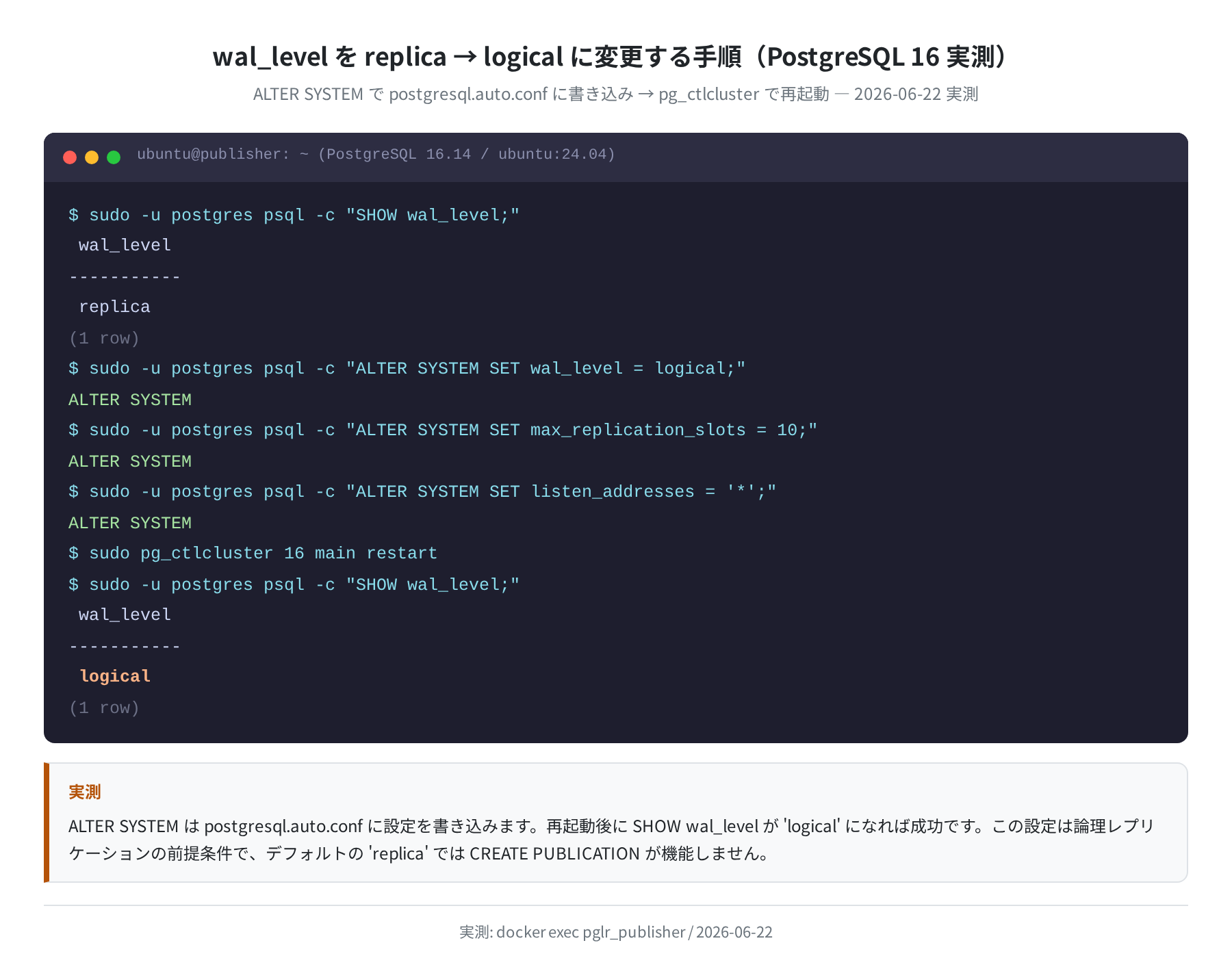Click the yellow minimize dot in terminal header

(92, 157)
